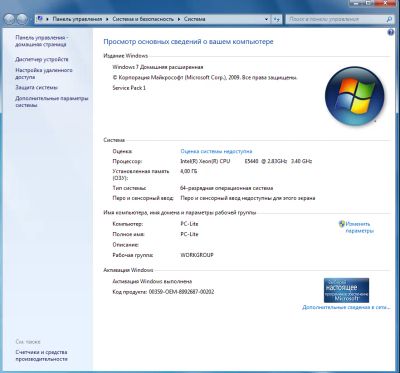Click Панель управления breadcrumb
The image size is (400, 373).
tap(77, 19)
